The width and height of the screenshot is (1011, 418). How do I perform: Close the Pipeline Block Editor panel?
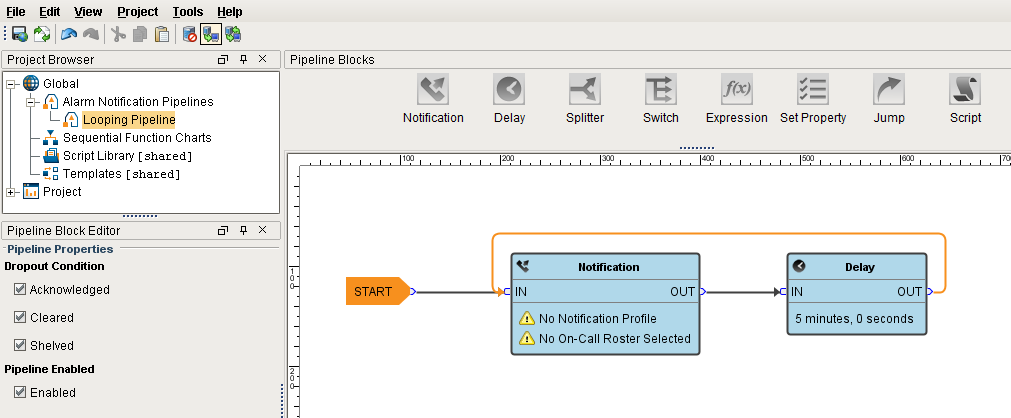point(262,230)
